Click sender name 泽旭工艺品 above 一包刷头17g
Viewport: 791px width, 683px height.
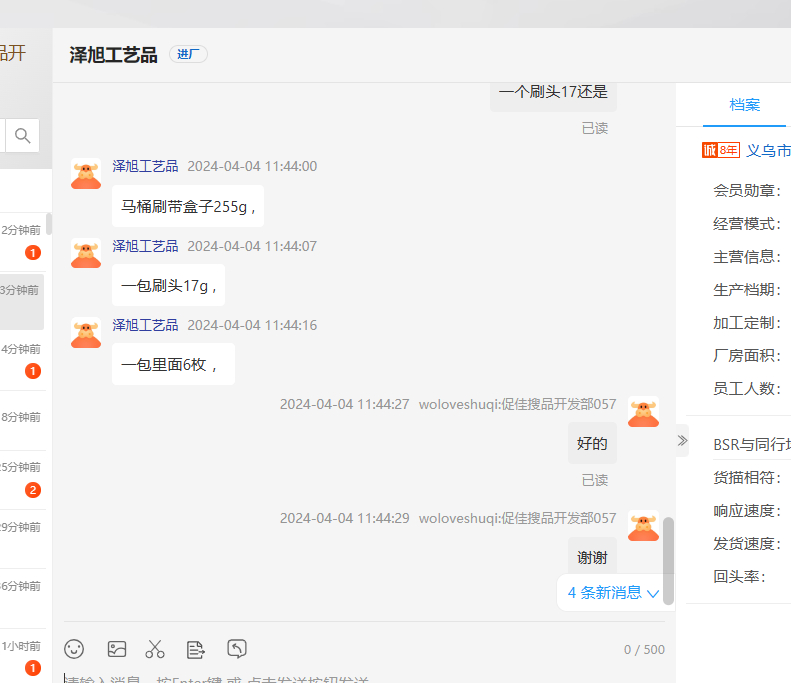tap(145, 246)
